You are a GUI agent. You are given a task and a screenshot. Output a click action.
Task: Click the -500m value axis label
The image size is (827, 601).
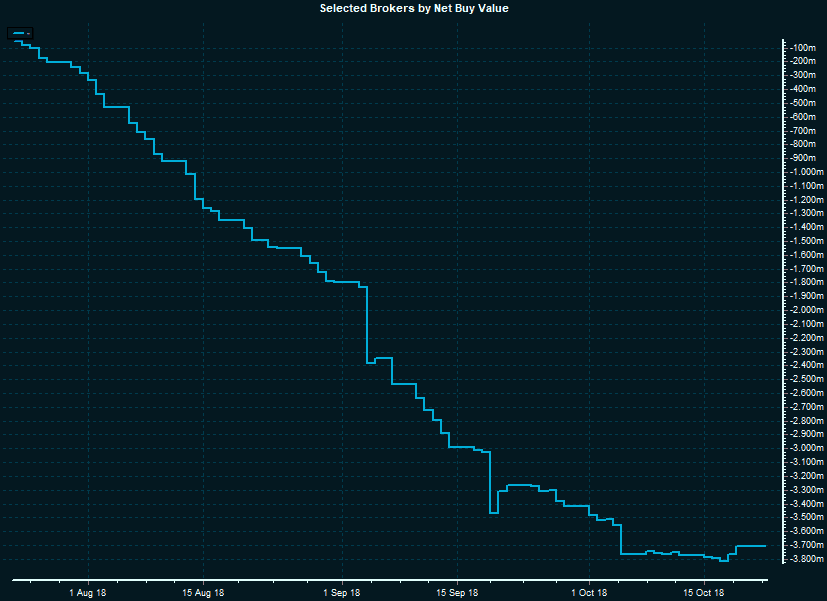[x=803, y=102]
